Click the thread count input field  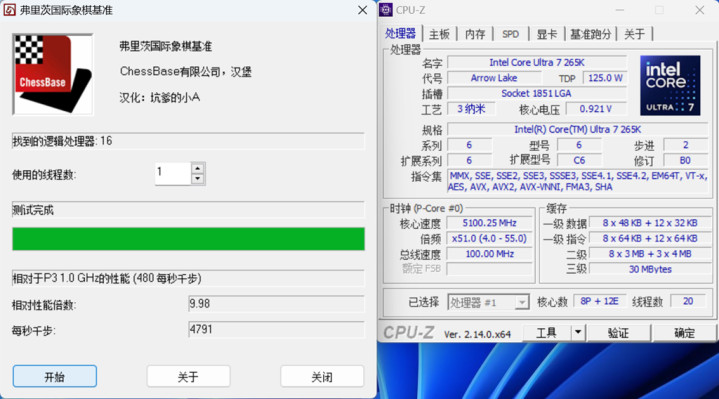(x=173, y=173)
